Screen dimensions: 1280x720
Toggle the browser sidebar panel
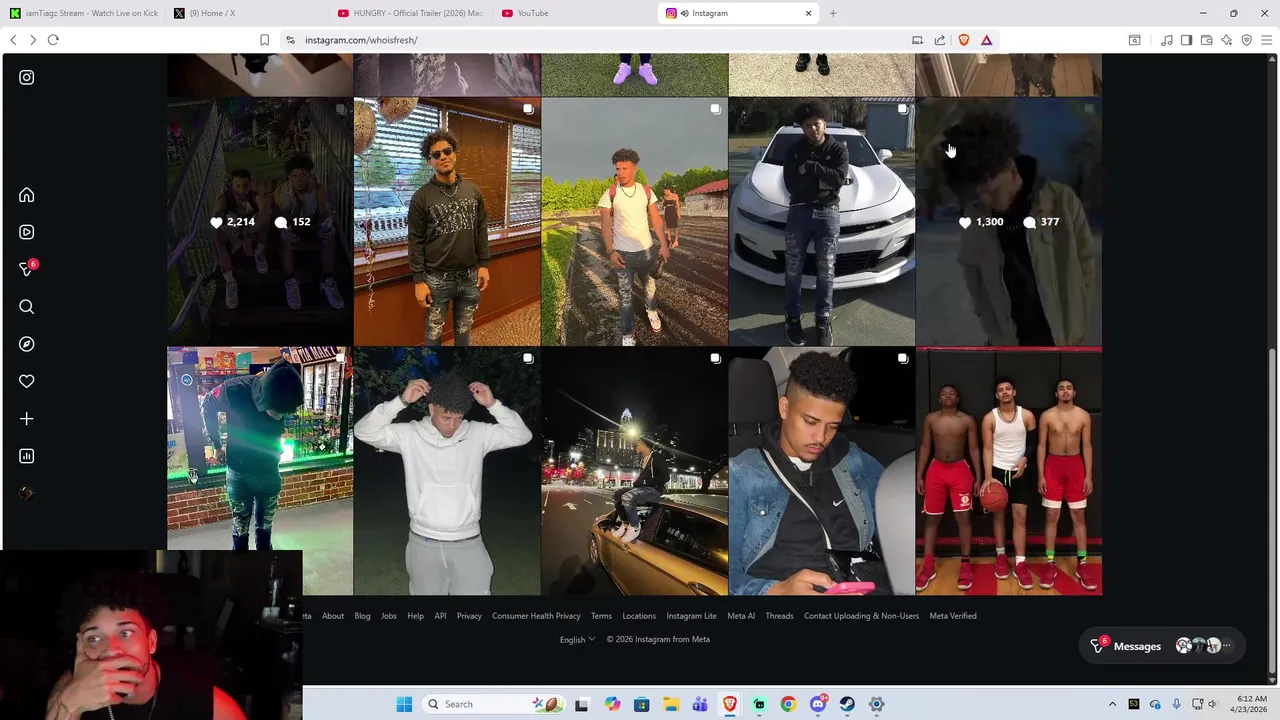click(1186, 40)
